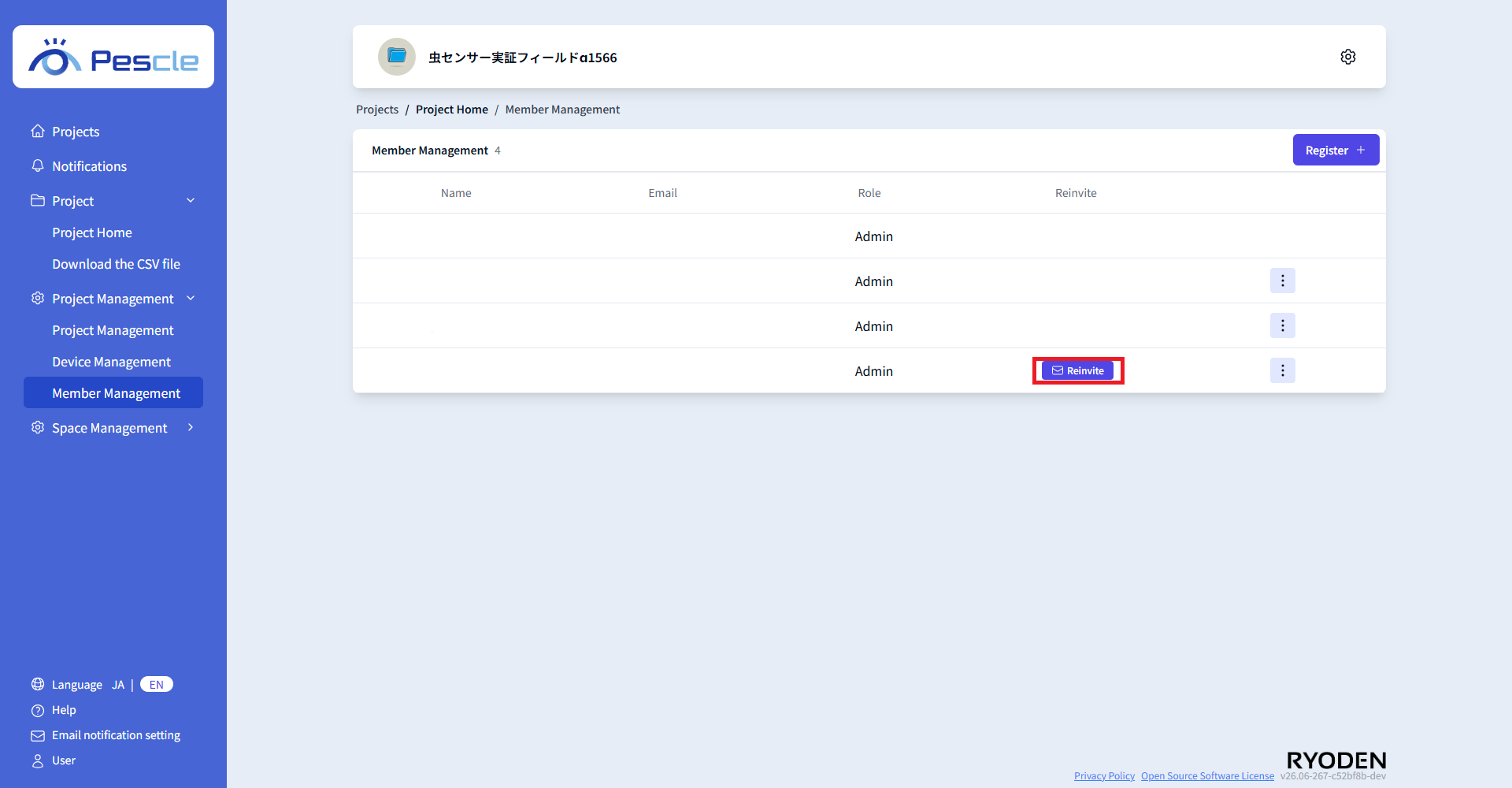Click the Name column header
This screenshot has width=1512, height=788.
click(456, 193)
